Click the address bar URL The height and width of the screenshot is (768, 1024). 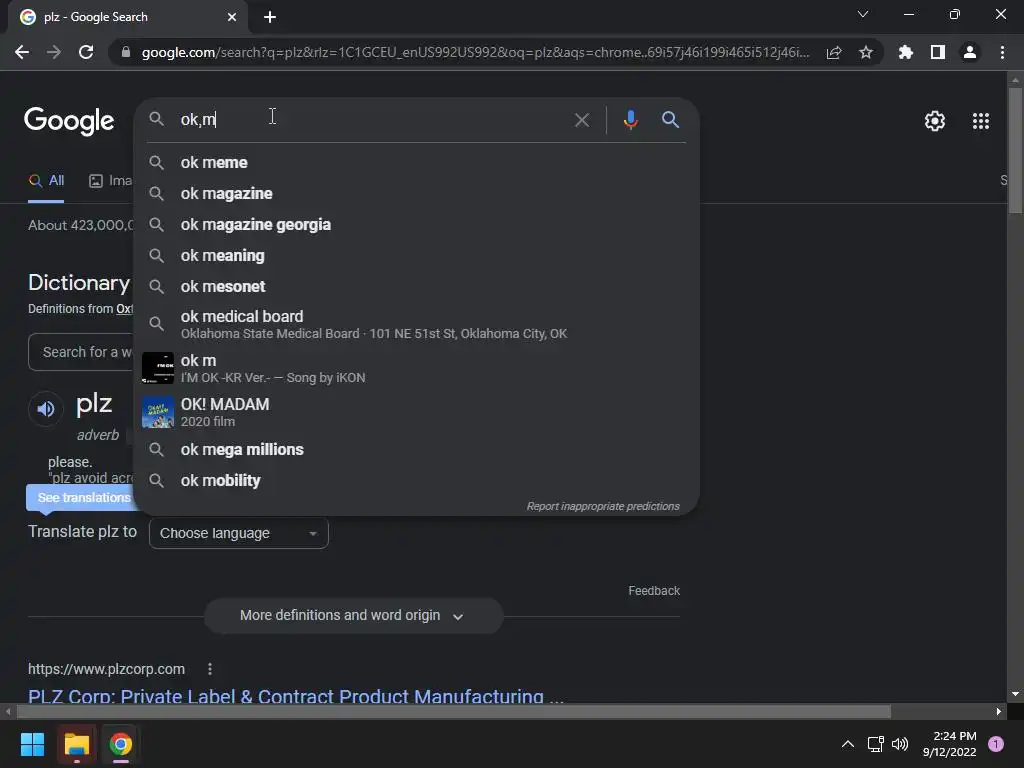[x=475, y=52]
